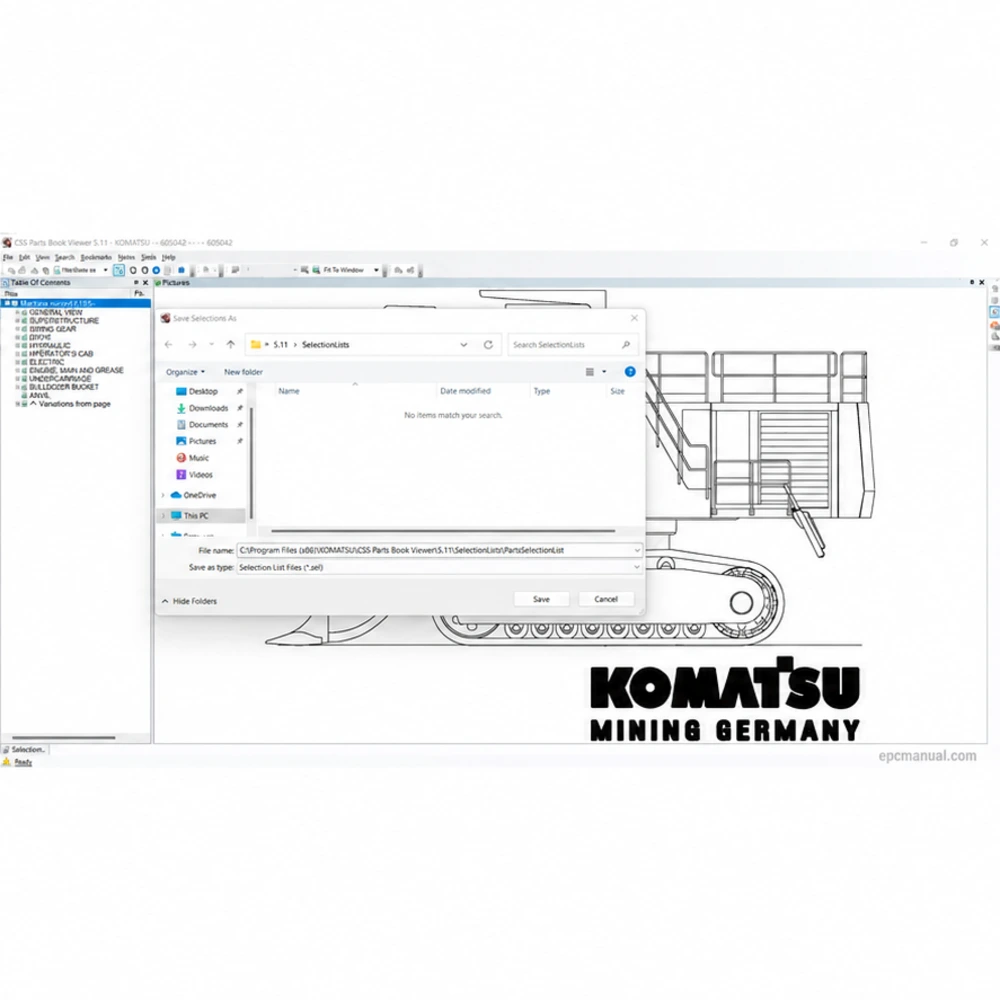Open recent locations dropdown beside forward arrow

click(212, 344)
